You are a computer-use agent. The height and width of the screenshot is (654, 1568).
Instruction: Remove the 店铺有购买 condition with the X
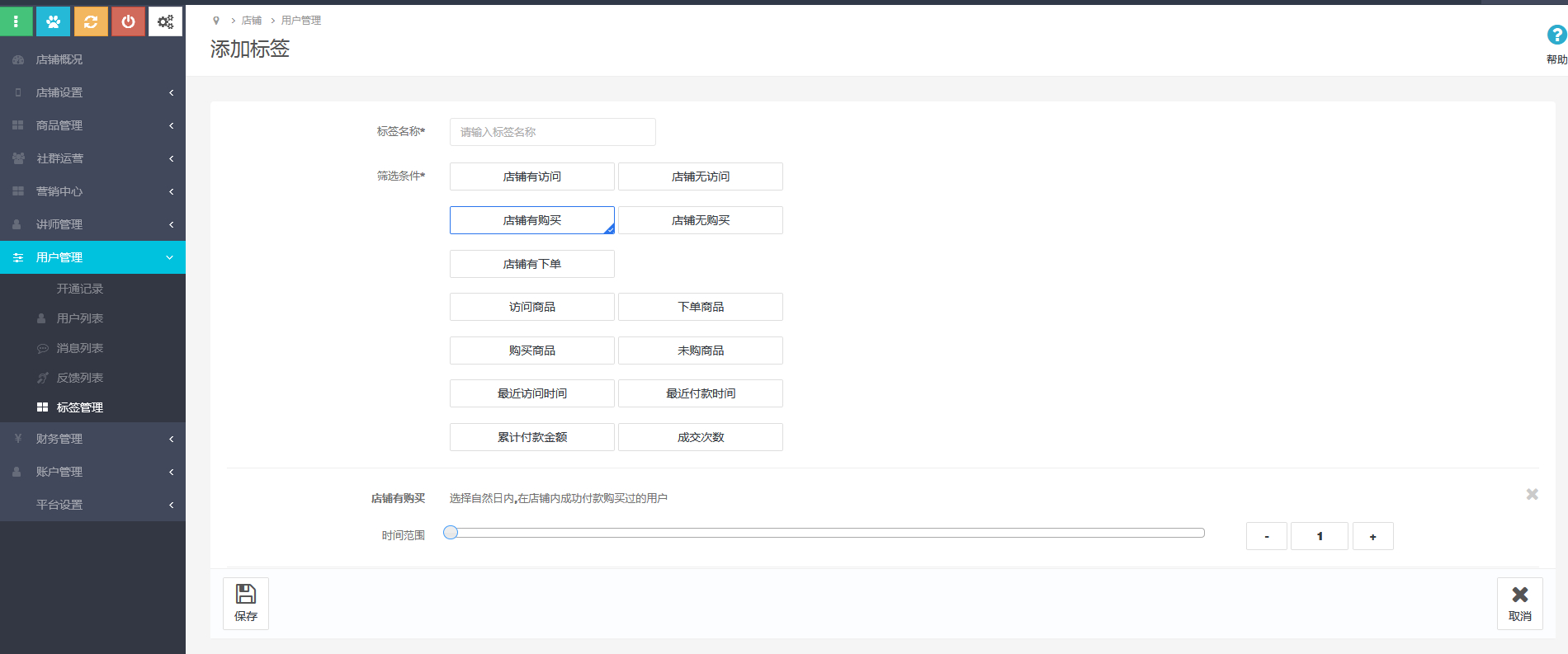coord(1532,494)
